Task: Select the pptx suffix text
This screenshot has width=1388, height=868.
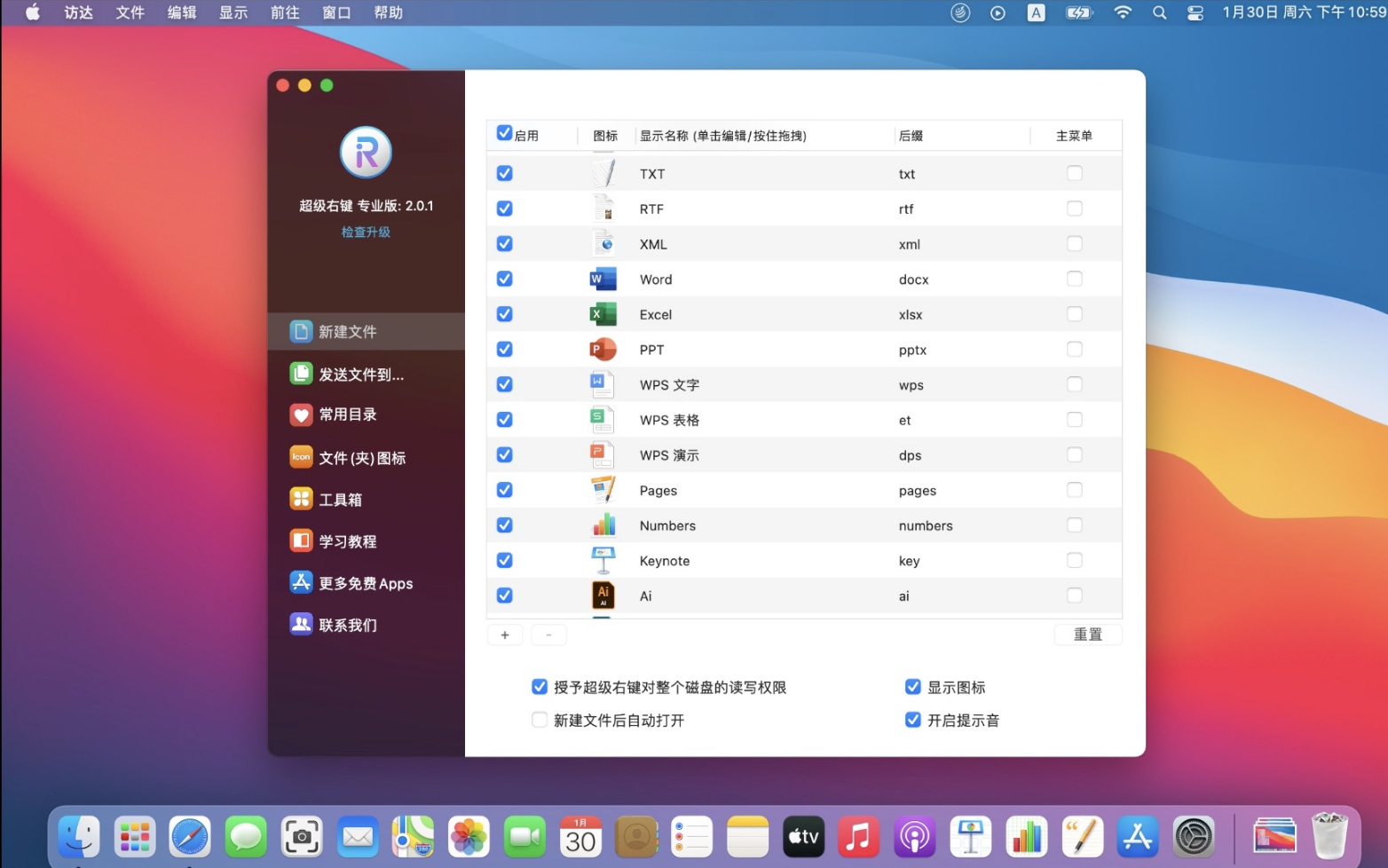Action: coord(912,350)
